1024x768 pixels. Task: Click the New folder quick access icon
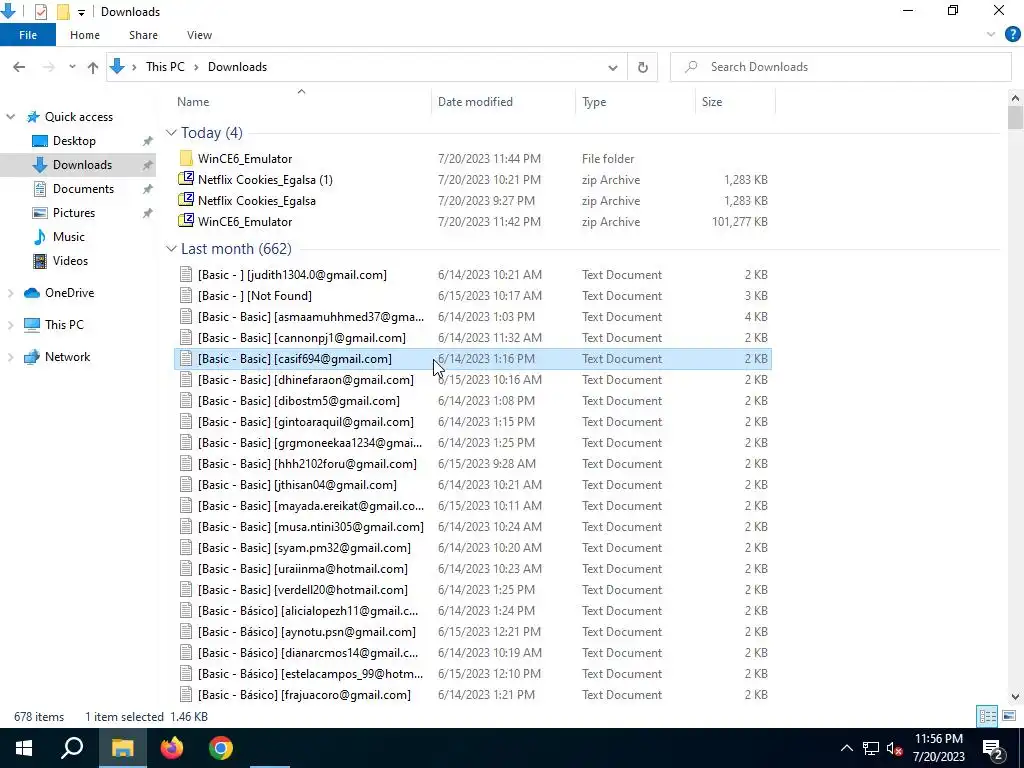(x=63, y=11)
